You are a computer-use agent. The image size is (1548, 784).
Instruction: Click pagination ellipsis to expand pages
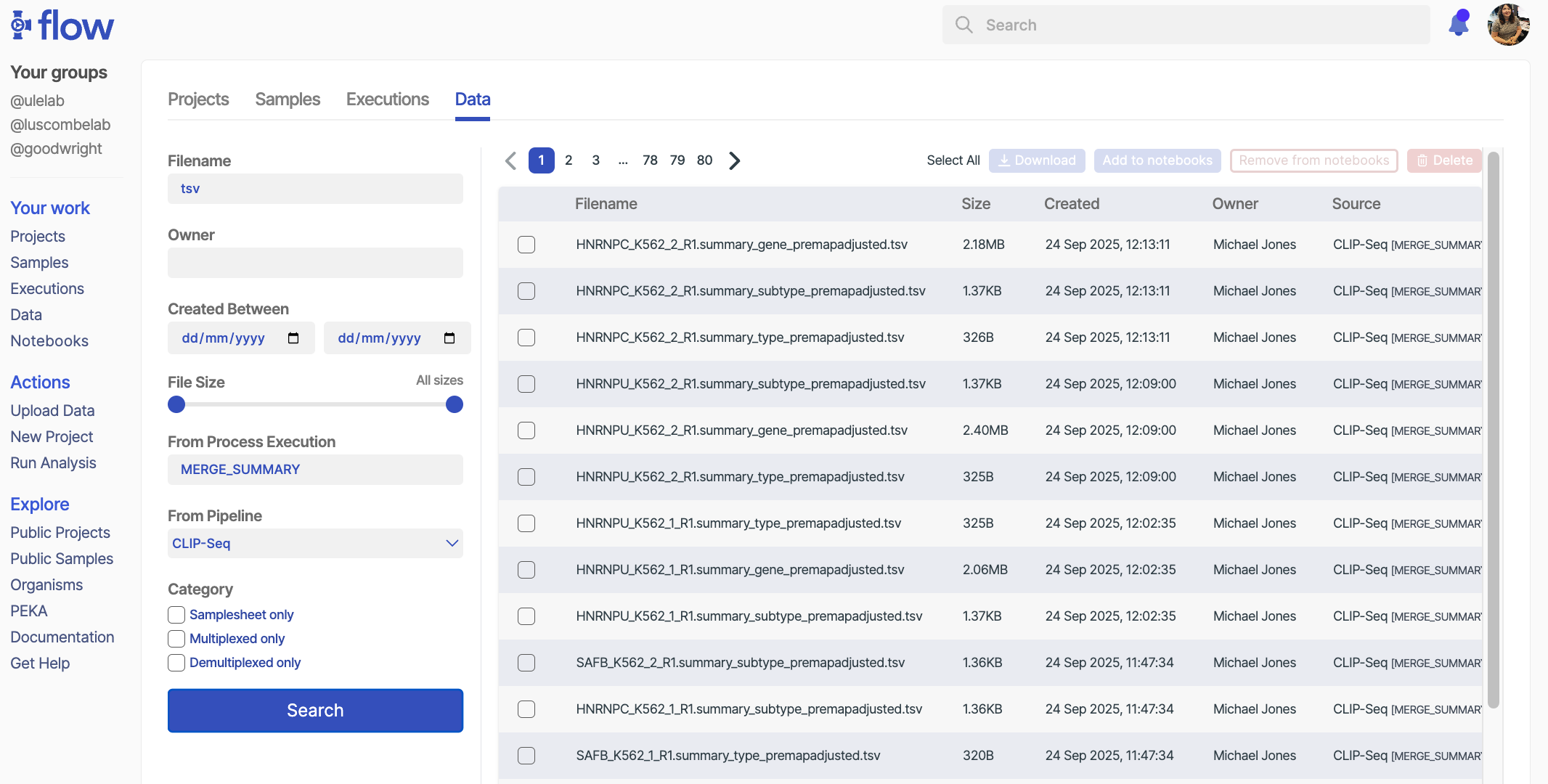(x=623, y=160)
